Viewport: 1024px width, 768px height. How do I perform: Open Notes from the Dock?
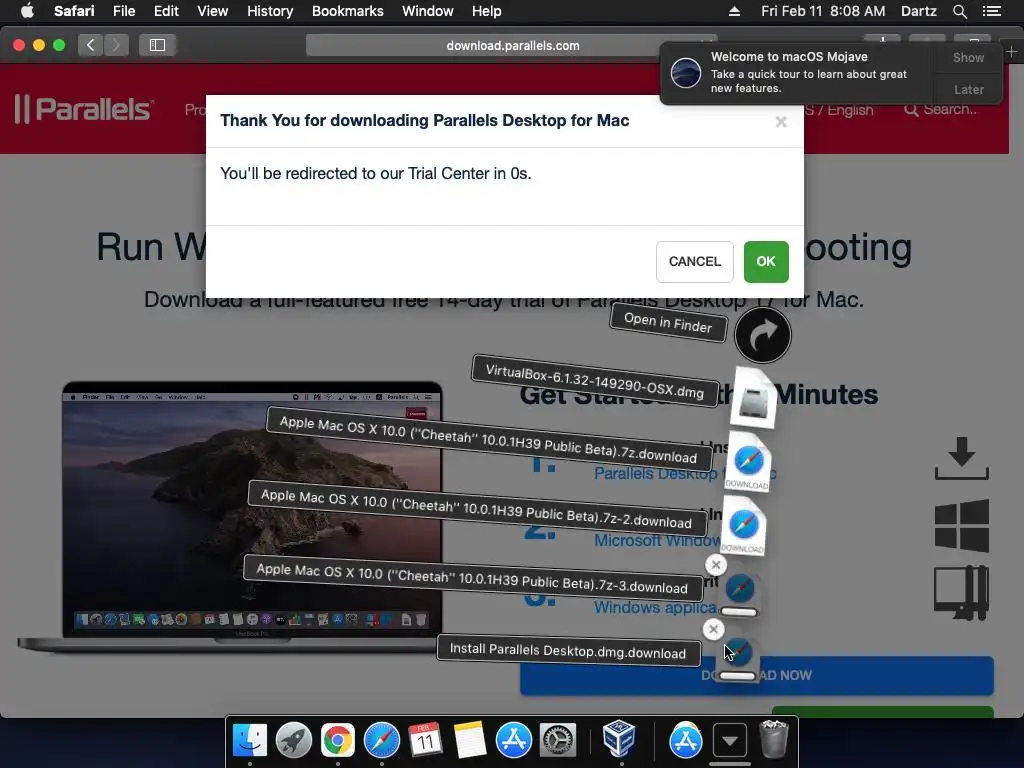click(470, 741)
